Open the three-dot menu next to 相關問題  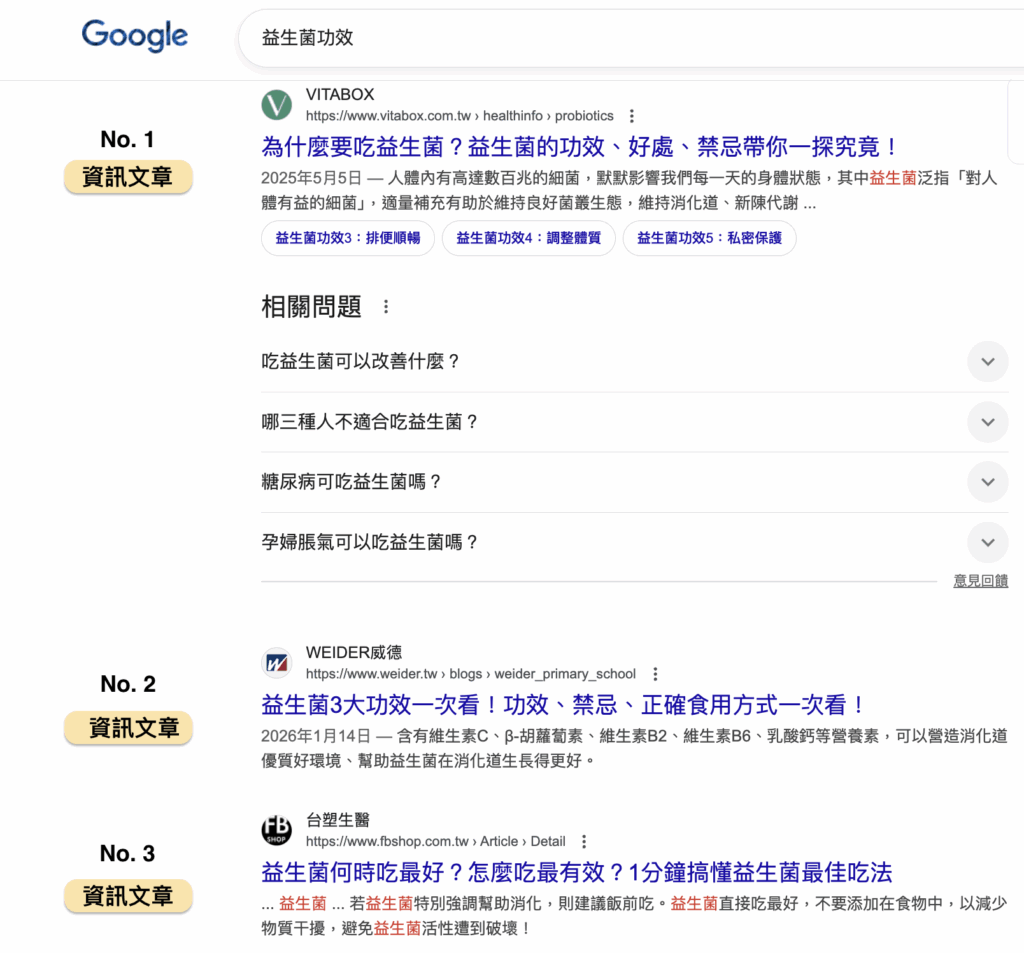pos(386,307)
